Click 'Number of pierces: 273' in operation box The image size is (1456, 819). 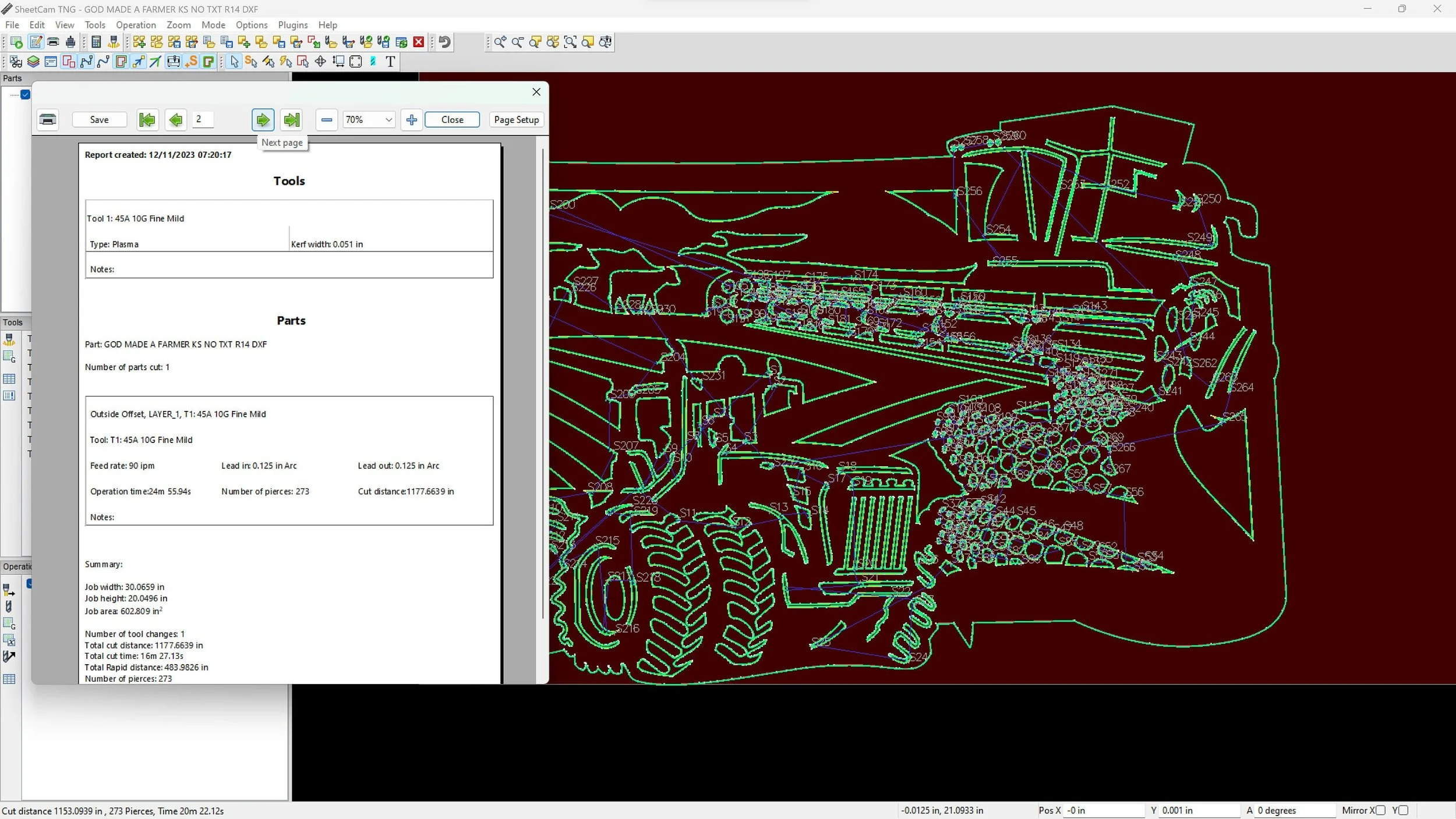265,492
